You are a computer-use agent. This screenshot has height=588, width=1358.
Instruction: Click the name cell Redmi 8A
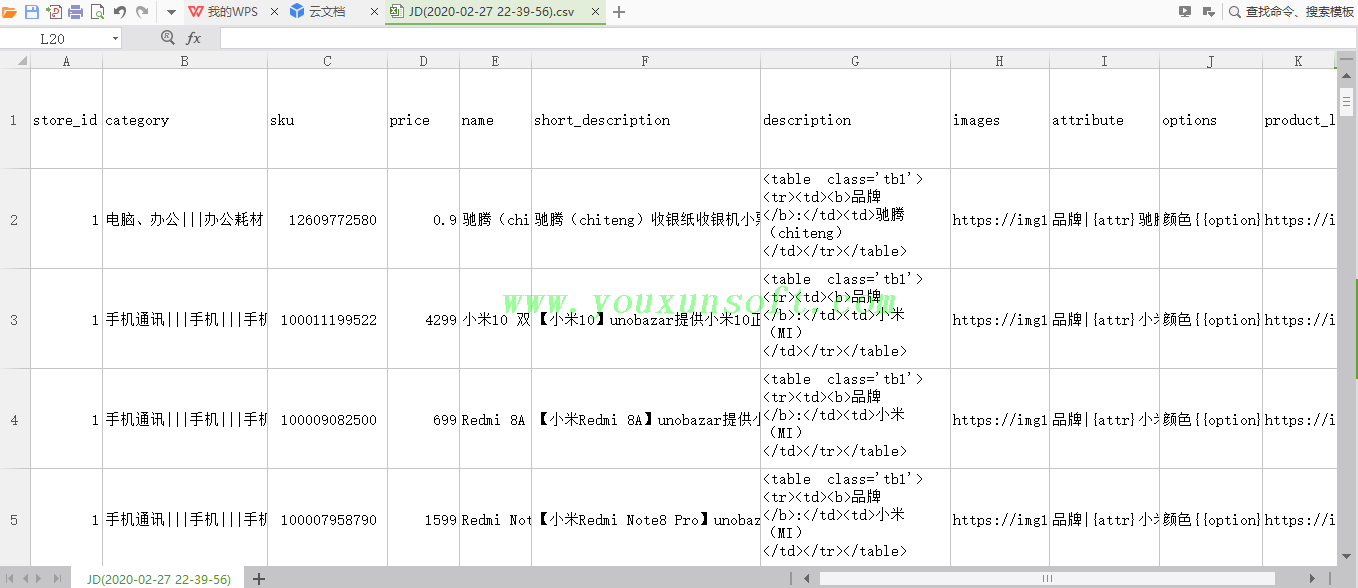495,420
